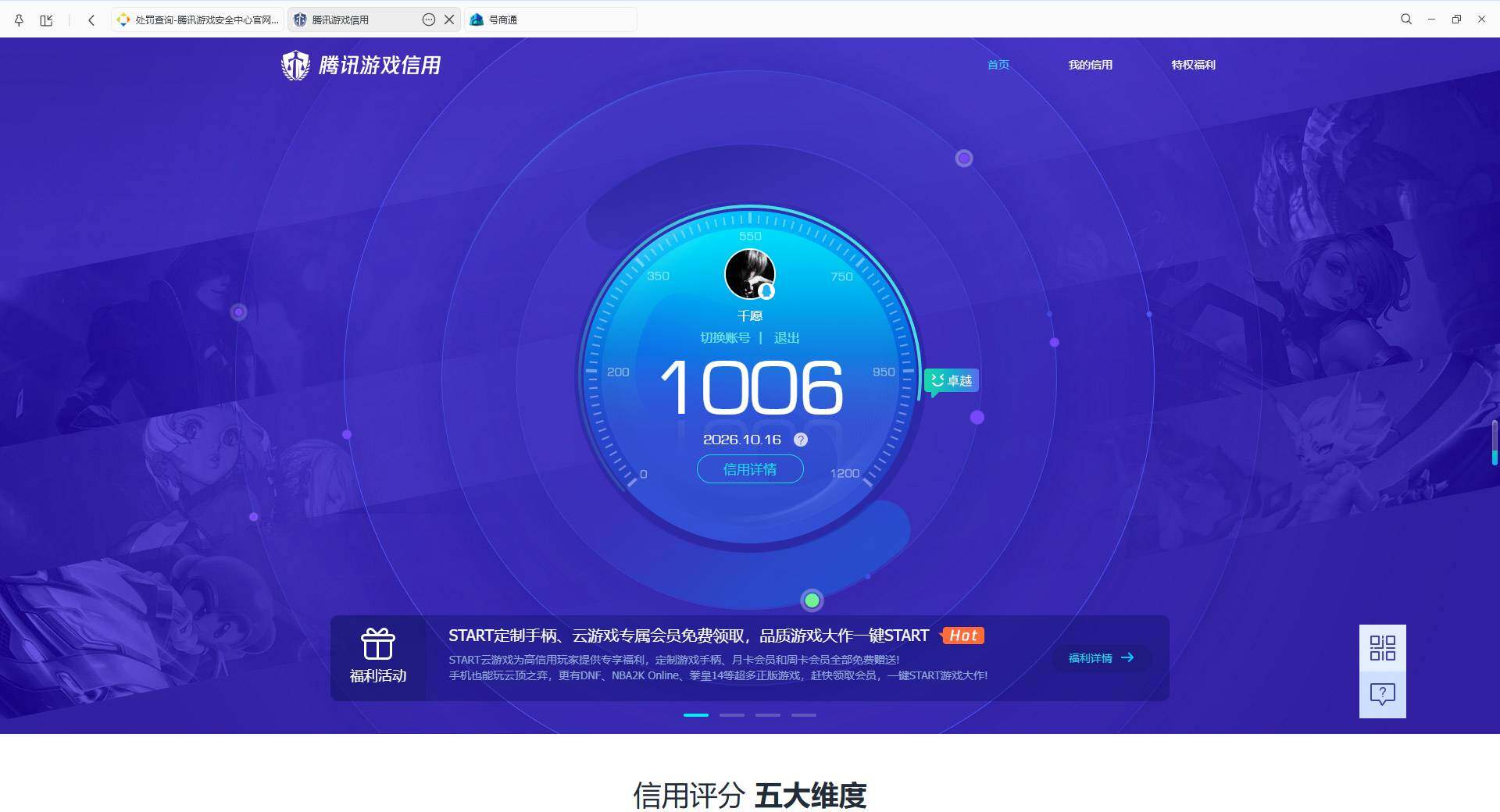
Task: Select the third banner carousel indicator
Action: (768, 715)
